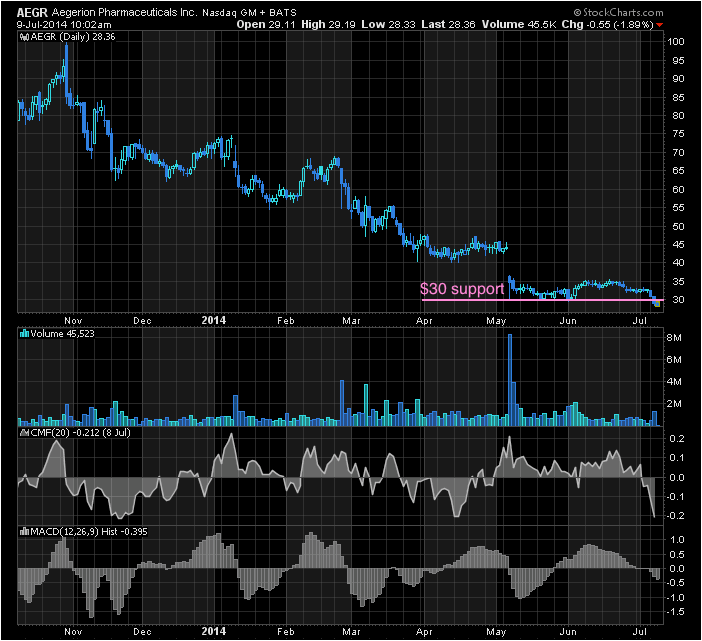Click the $30 support annotation text
Viewport: 702px width, 641px height.
point(462,289)
